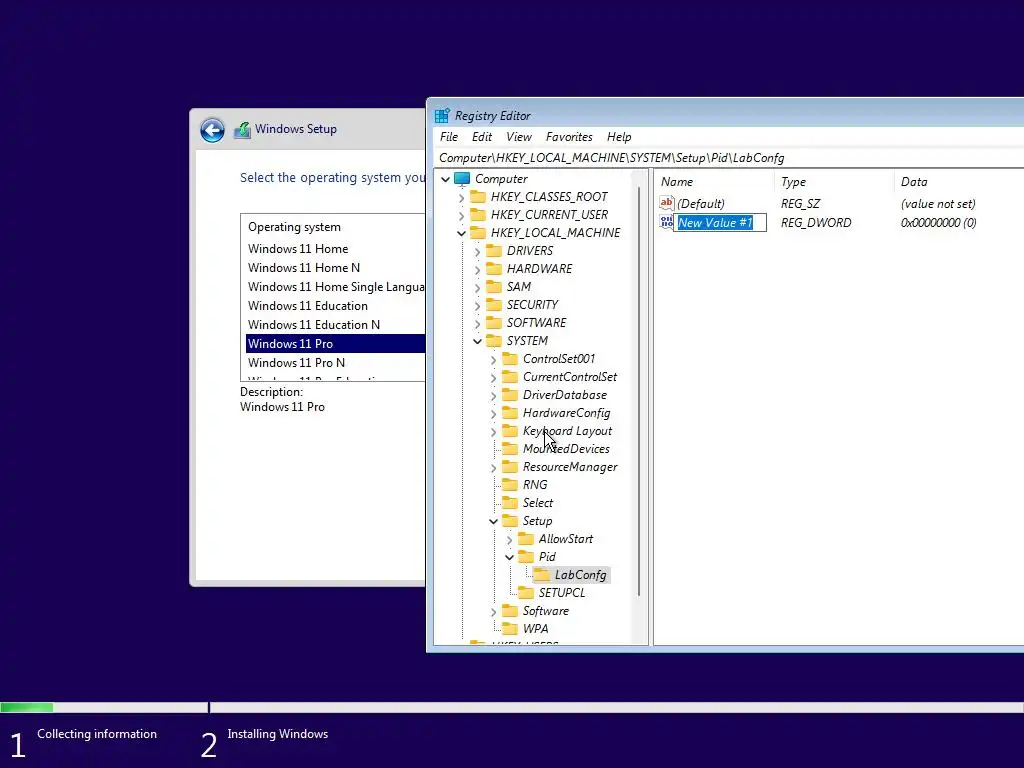Click the (Default) string value icon
The width and height of the screenshot is (1024, 768).
coord(666,203)
